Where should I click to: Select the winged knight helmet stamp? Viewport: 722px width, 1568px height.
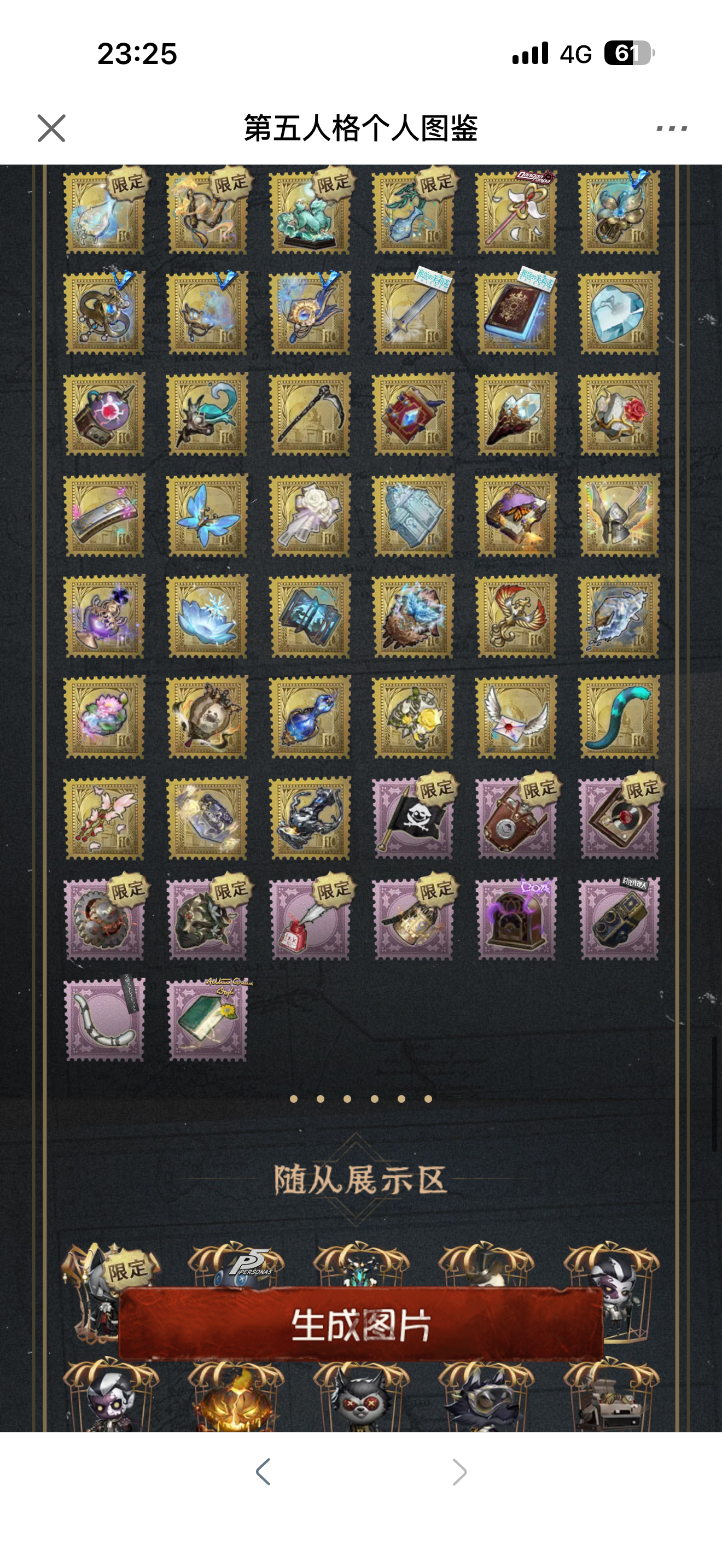(619, 516)
